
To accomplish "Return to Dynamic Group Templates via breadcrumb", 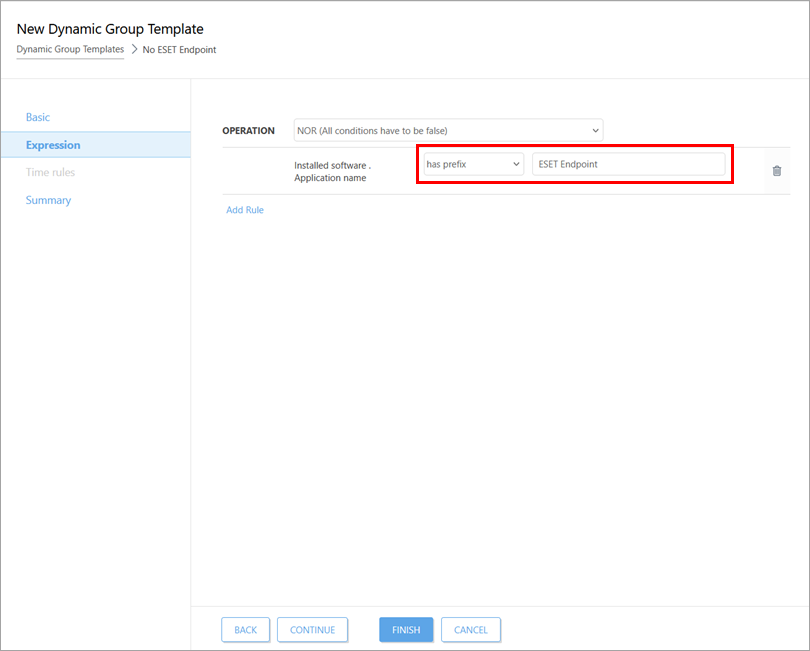I will (70, 49).
